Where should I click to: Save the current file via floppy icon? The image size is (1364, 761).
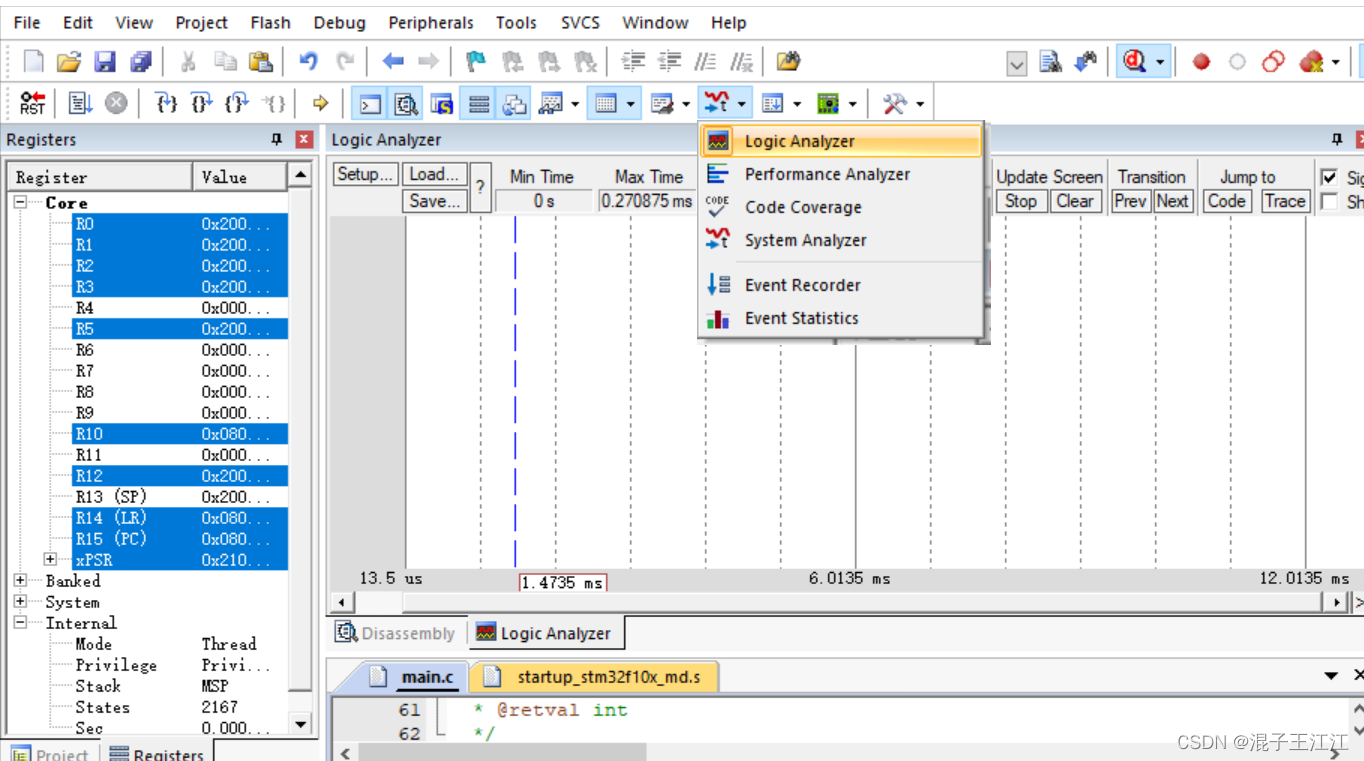[x=105, y=62]
